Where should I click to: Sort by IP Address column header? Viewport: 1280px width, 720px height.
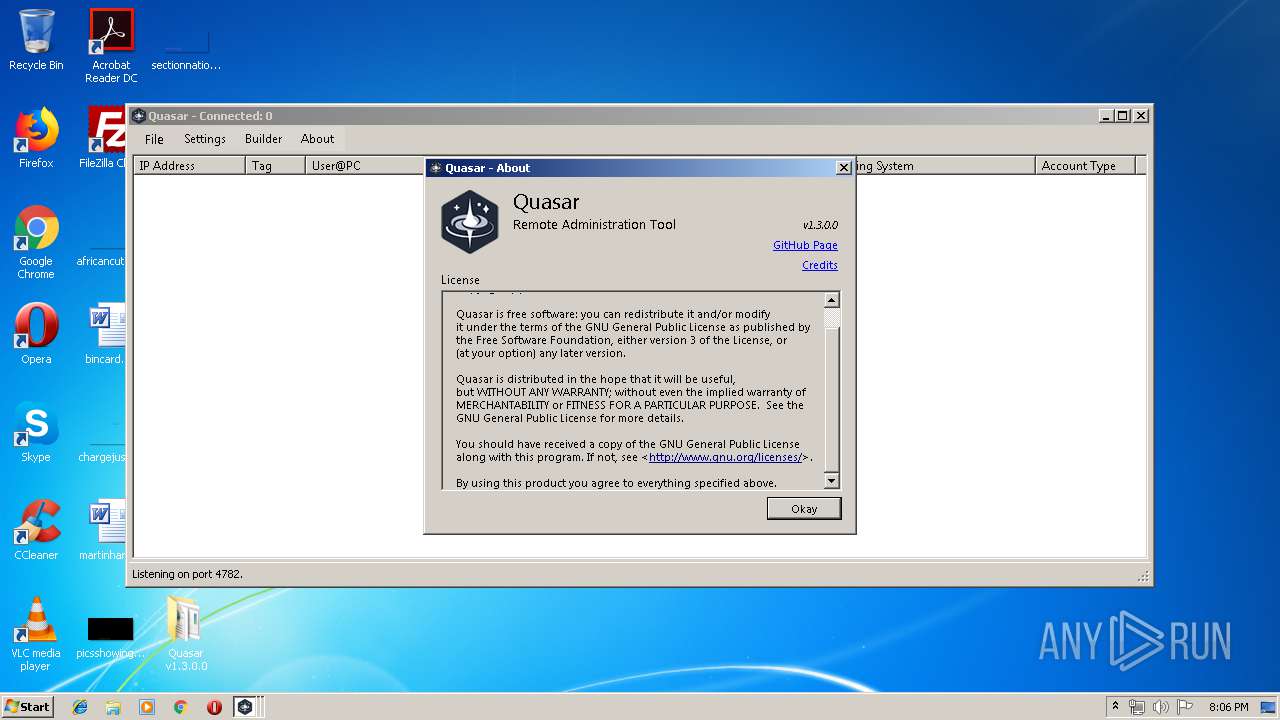190,166
